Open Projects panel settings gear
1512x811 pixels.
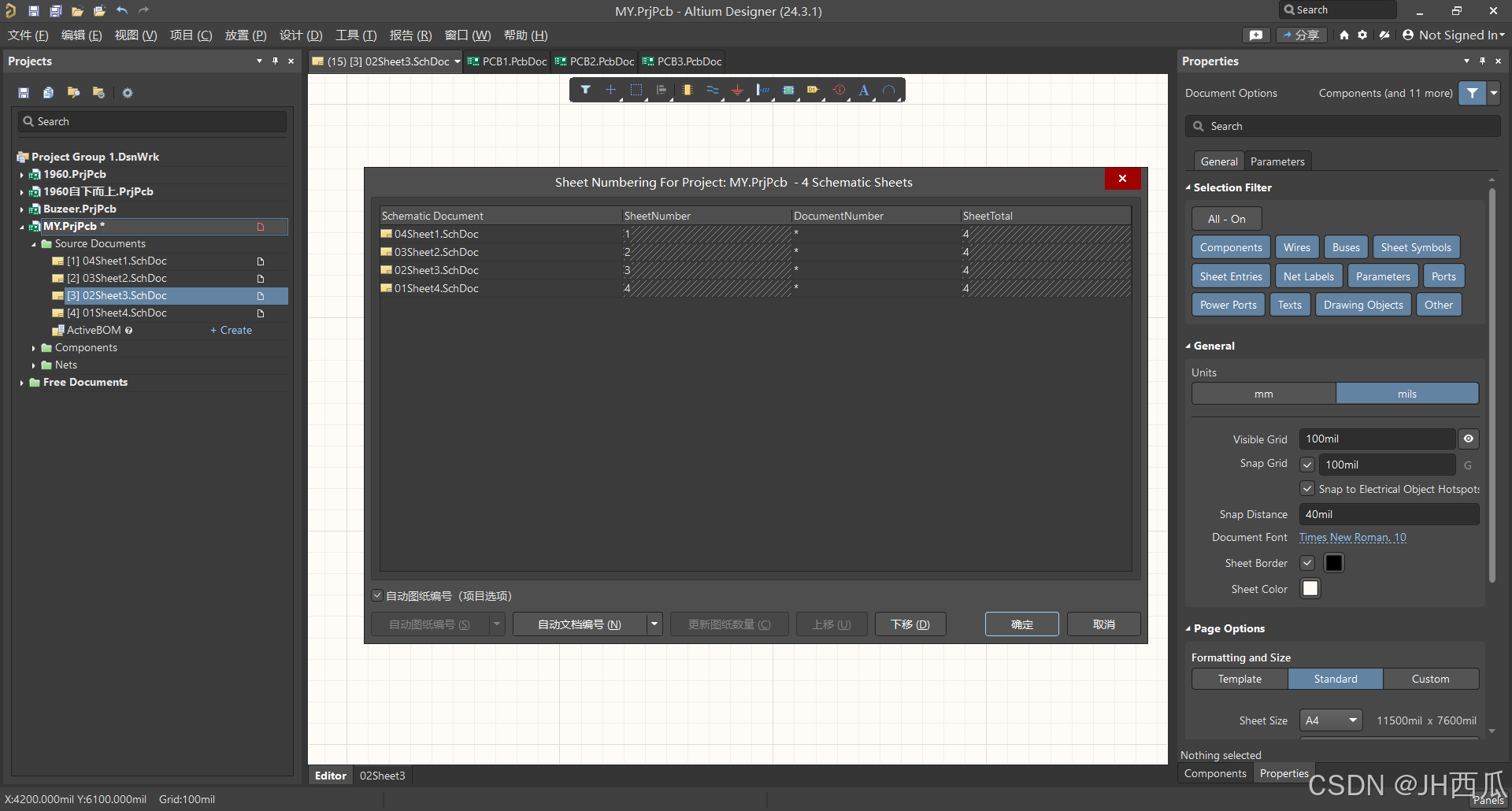[x=128, y=93]
